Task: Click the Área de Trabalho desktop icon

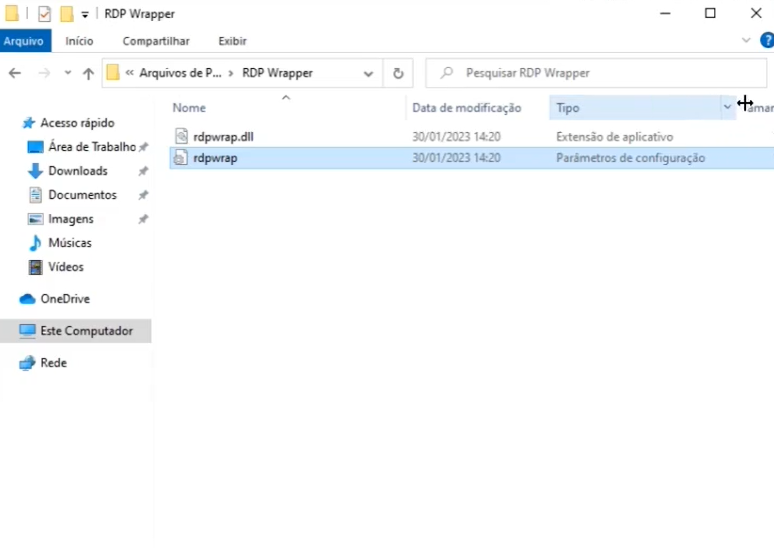Action: point(35,147)
